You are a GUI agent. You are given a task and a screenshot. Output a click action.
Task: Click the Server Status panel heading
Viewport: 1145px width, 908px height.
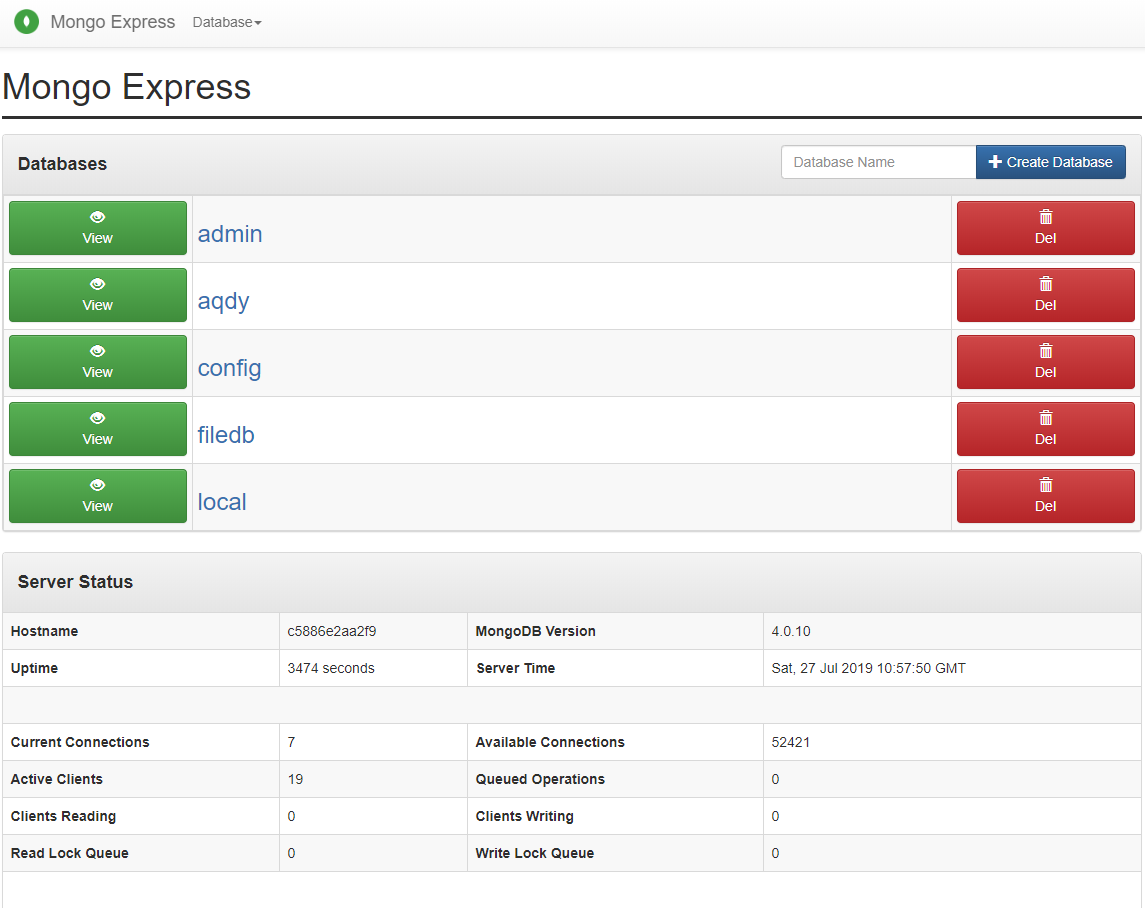(x=75, y=582)
